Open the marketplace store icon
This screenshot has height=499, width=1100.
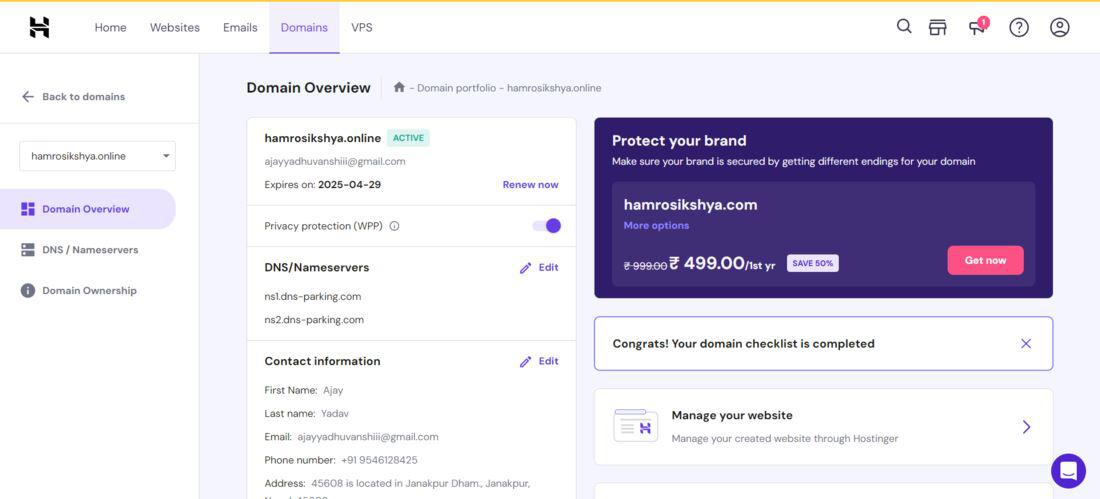pos(937,27)
